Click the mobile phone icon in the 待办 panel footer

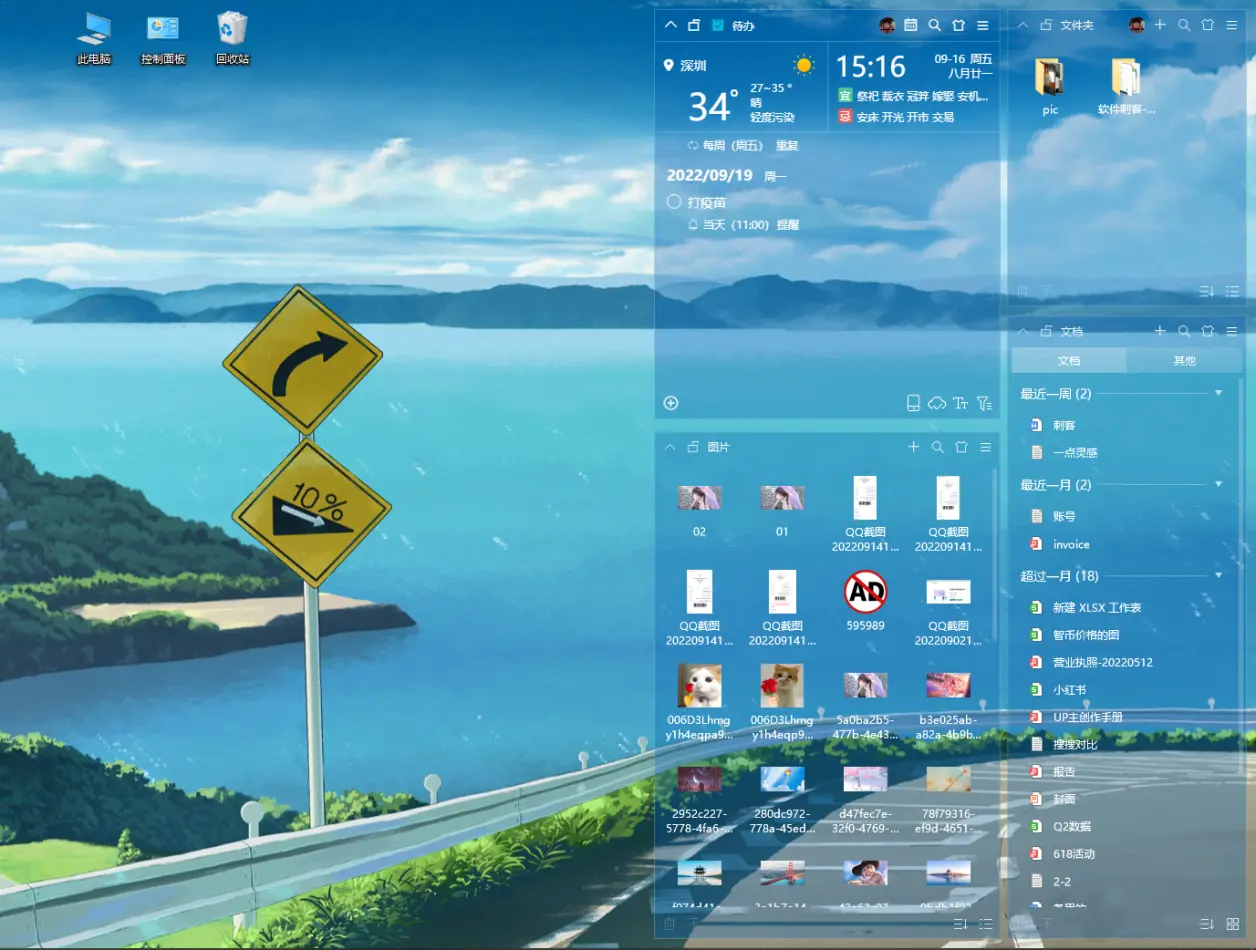point(913,403)
